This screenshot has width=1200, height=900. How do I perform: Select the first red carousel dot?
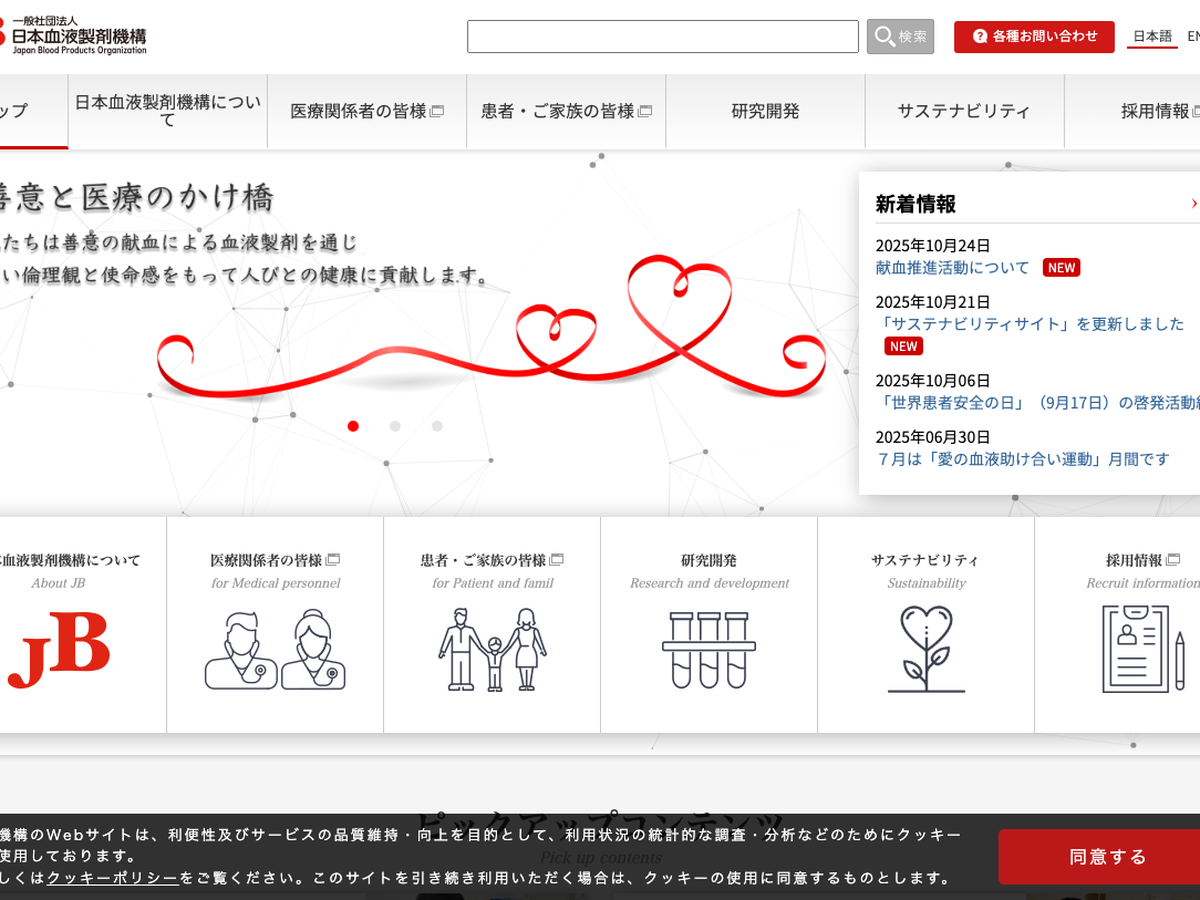point(353,426)
